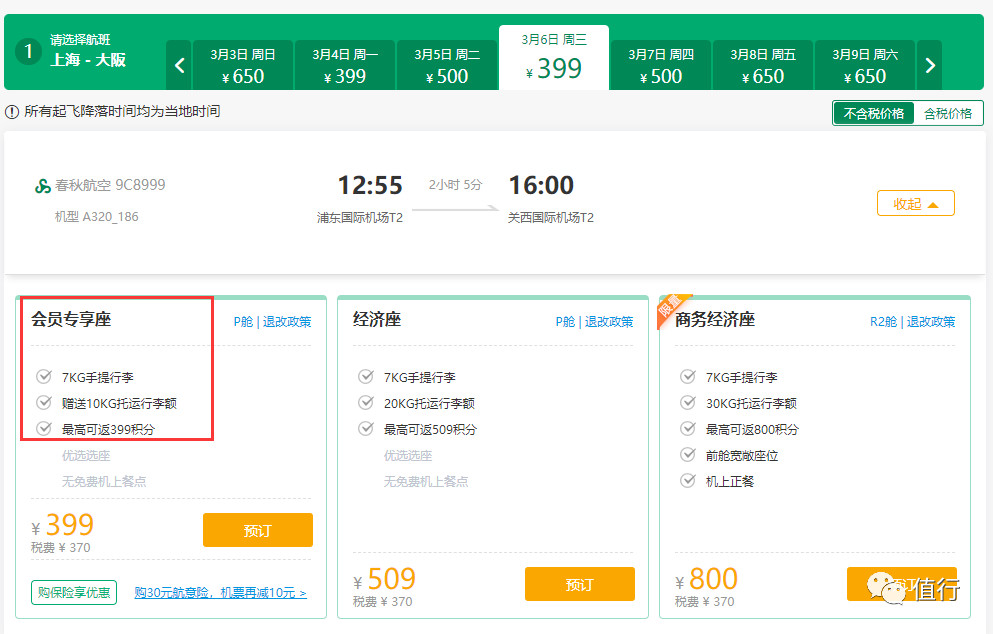Click the checkmark icon beside 30KG托运行李额
This screenshot has width=993, height=634.
688,404
